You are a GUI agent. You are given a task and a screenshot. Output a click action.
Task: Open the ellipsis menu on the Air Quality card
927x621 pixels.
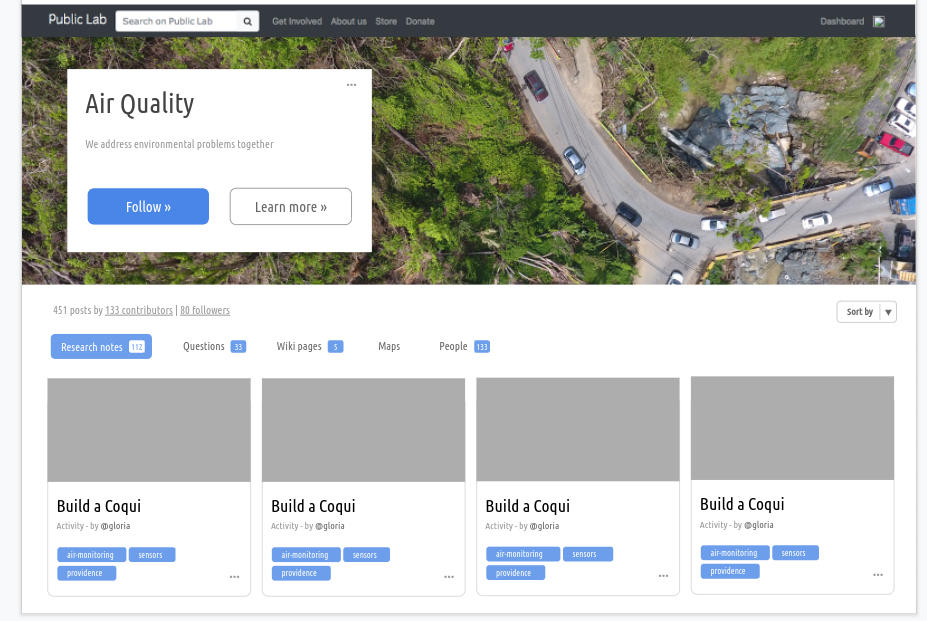pos(351,85)
